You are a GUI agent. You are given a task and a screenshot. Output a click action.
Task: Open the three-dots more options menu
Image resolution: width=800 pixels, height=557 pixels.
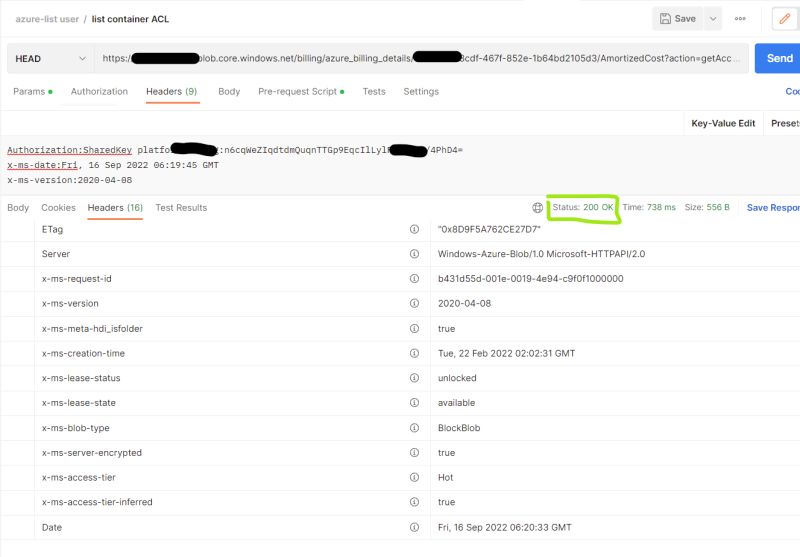click(x=740, y=19)
